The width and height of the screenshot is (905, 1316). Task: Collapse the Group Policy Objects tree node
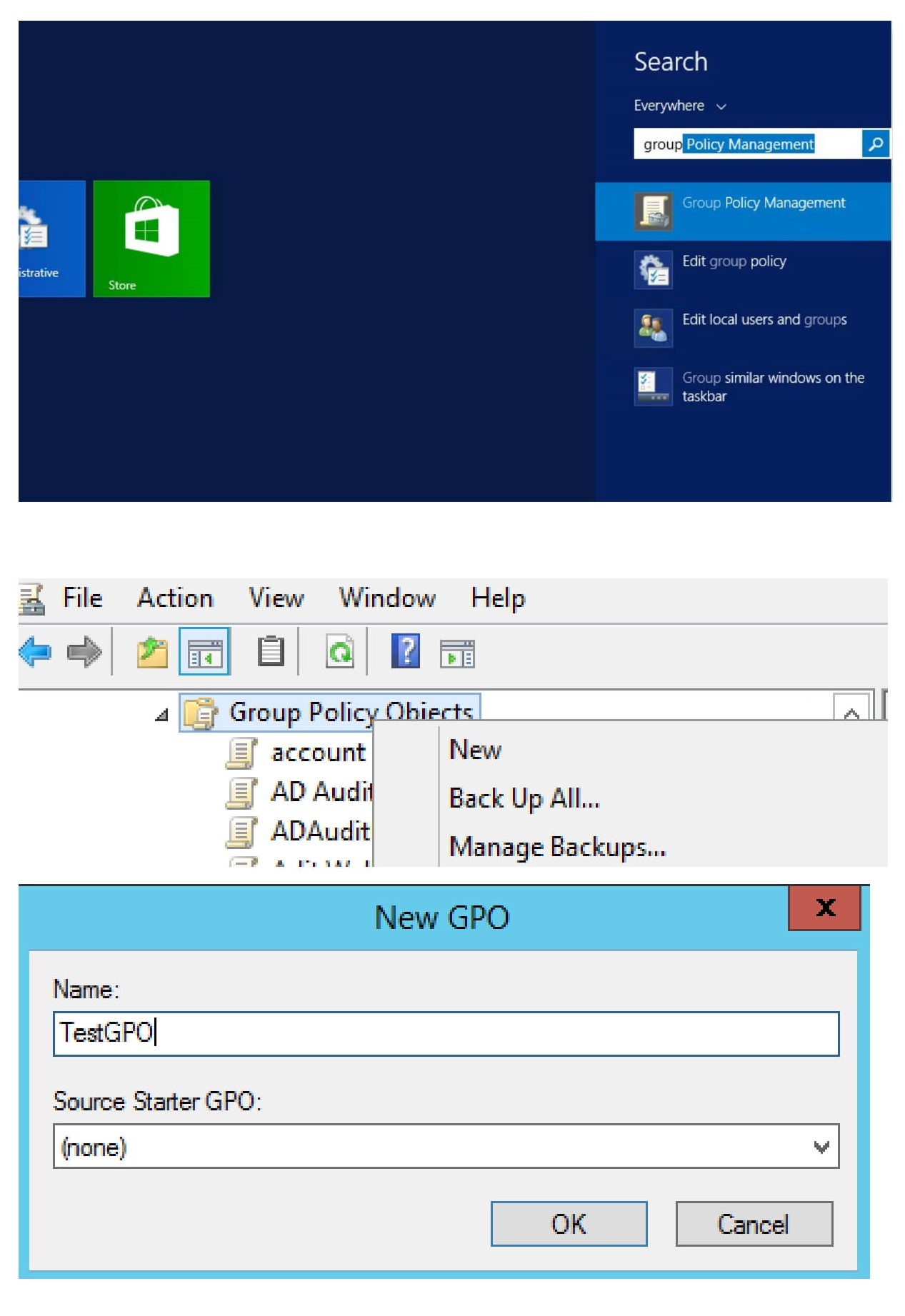(162, 715)
